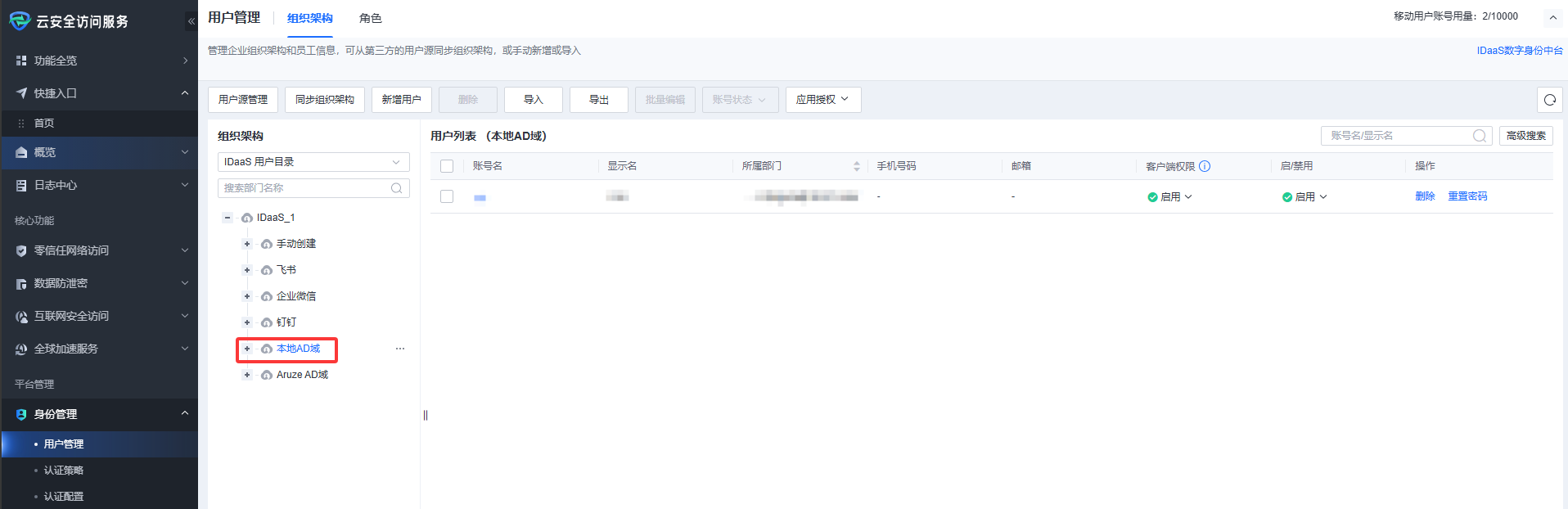Collapse the left sidebar with double-arrow icon
The image size is (1568, 509).
click(191, 21)
